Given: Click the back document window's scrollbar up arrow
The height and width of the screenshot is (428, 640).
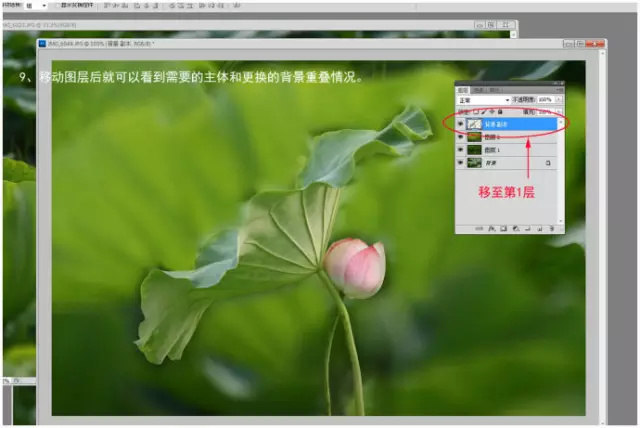Looking at the screenshot, I should 513,34.
